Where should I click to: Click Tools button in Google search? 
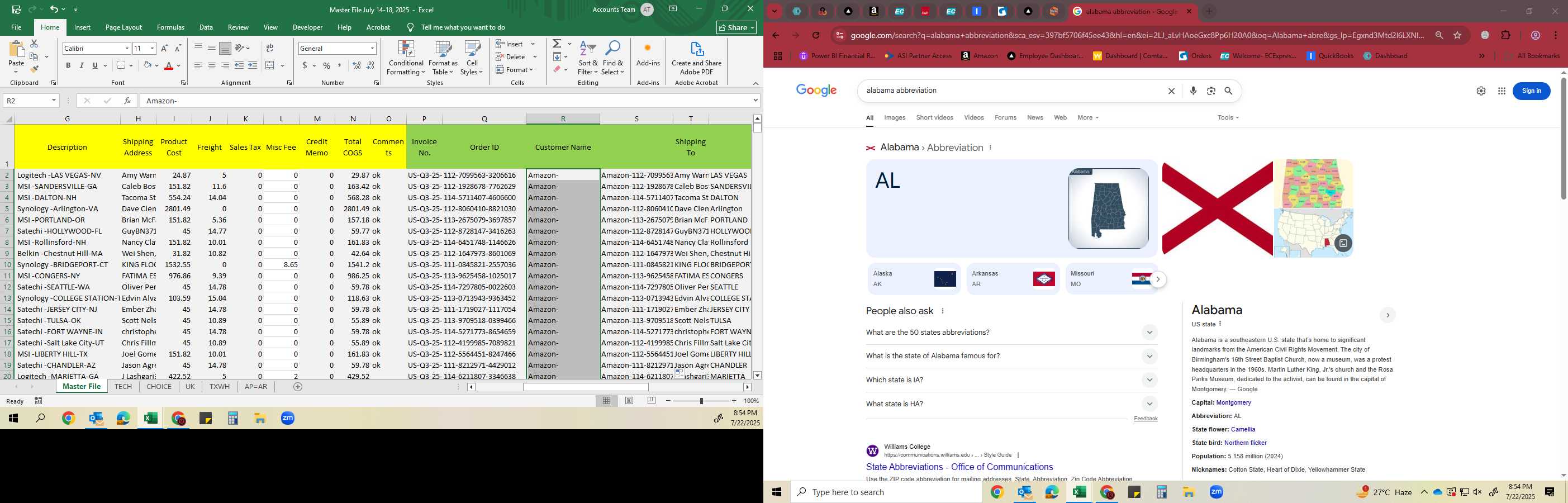[1228, 117]
